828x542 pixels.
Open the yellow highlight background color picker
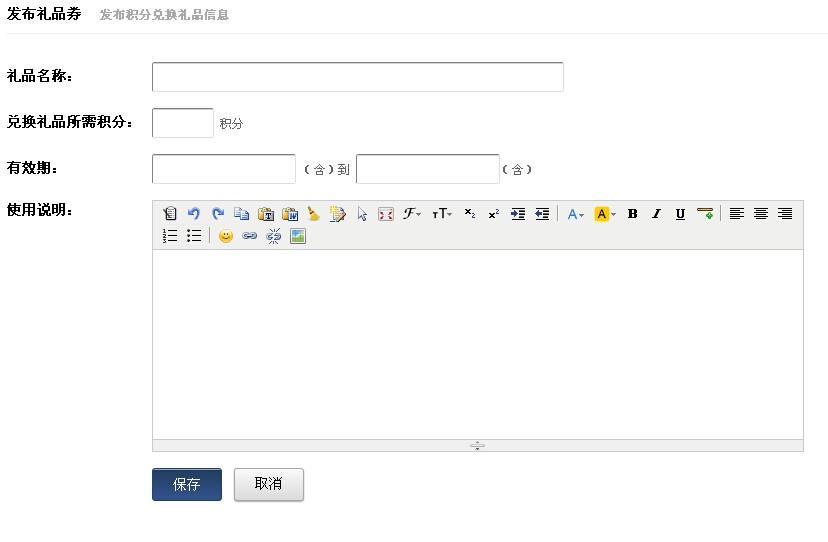pos(605,213)
